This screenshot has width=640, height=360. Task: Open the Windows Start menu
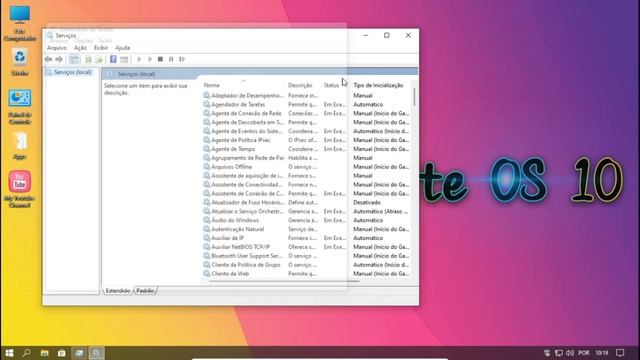coord(9,353)
